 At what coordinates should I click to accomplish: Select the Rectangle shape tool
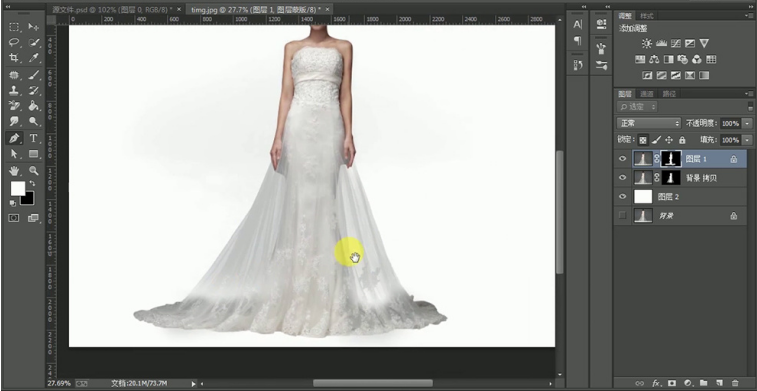tap(33, 154)
